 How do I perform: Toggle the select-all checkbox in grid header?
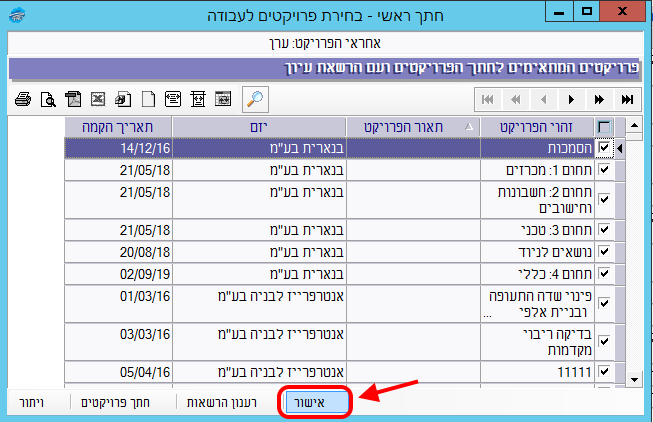pos(604,127)
